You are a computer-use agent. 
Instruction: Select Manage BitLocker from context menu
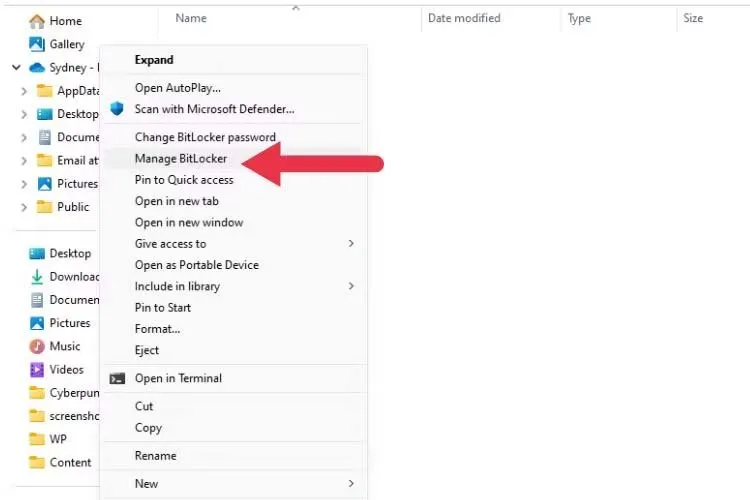[x=181, y=159]
